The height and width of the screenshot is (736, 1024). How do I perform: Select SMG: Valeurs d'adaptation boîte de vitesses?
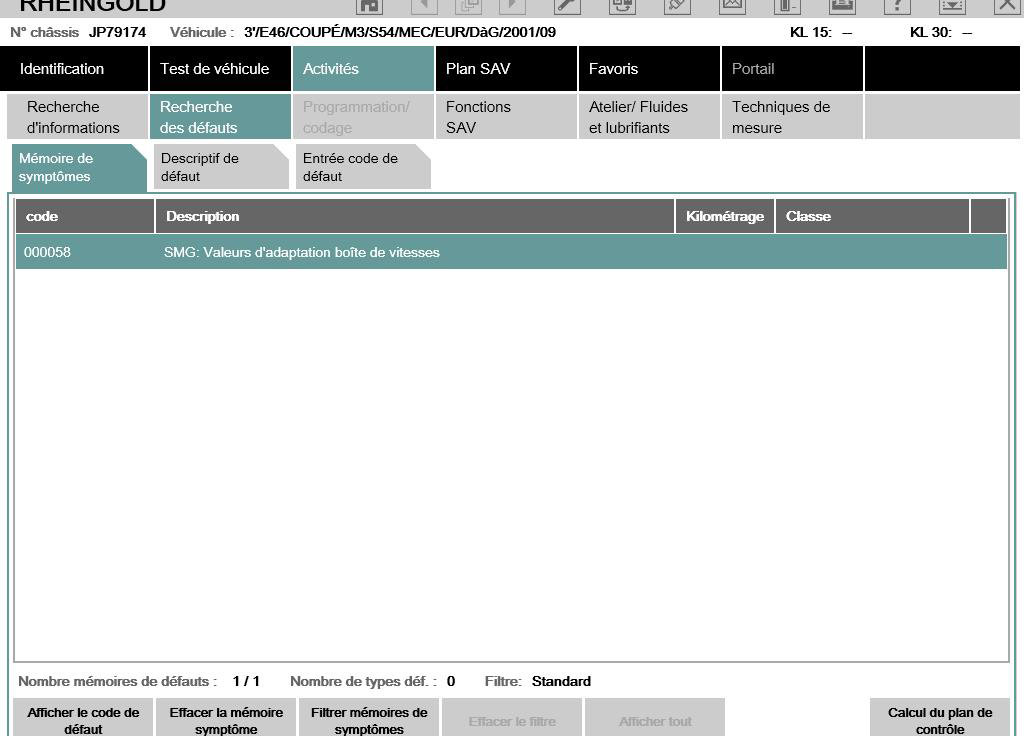302,252
